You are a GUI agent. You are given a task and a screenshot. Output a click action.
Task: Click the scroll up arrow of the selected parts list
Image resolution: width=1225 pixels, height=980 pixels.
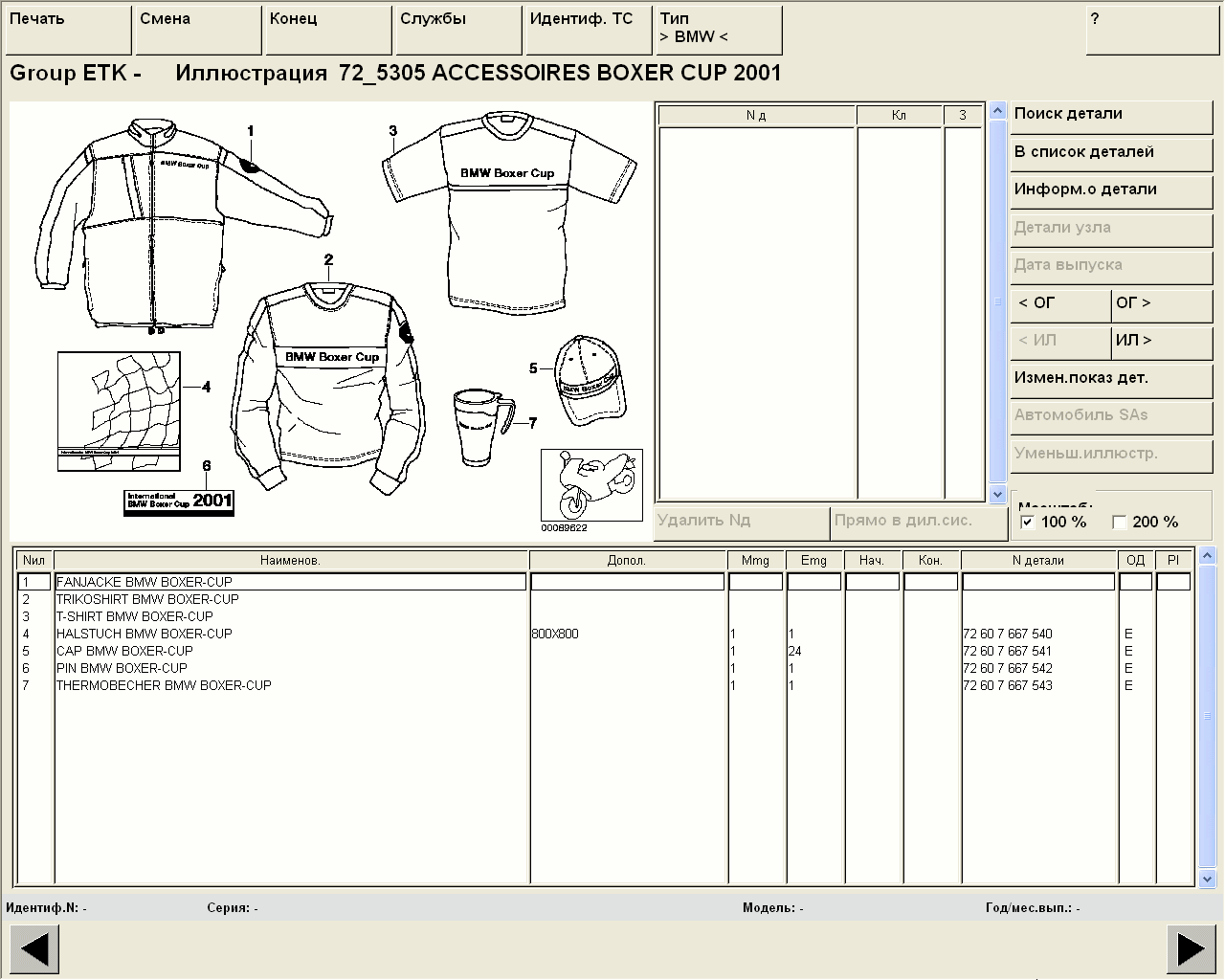[x=997, y=112]
